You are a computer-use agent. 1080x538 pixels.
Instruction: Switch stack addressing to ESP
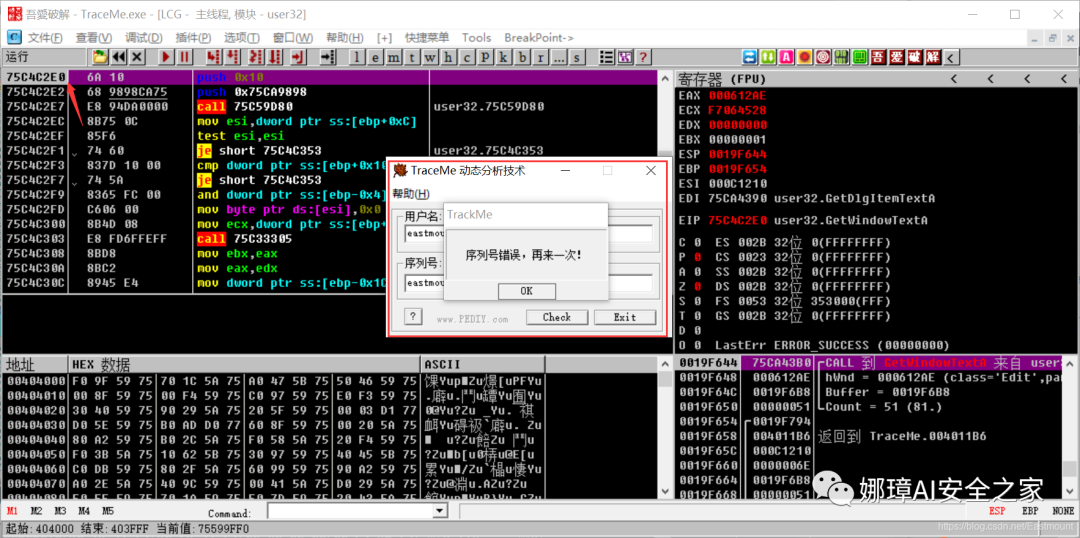pyautogui.click(x=997, y=511)
